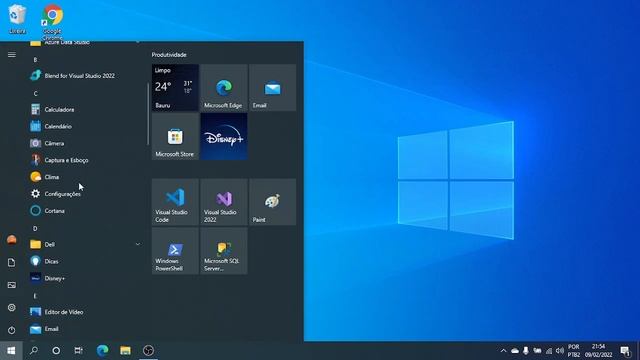Viewport: 640px width, 360px height.
Task: Click the app list scrollbar
Action: (x=148, y=114)
